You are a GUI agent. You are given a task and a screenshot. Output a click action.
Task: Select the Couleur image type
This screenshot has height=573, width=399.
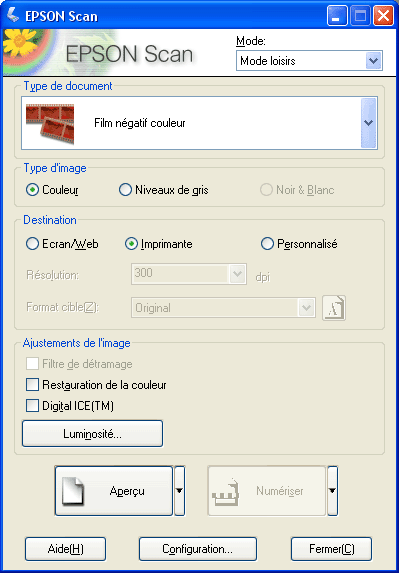[x=52, y=190]
